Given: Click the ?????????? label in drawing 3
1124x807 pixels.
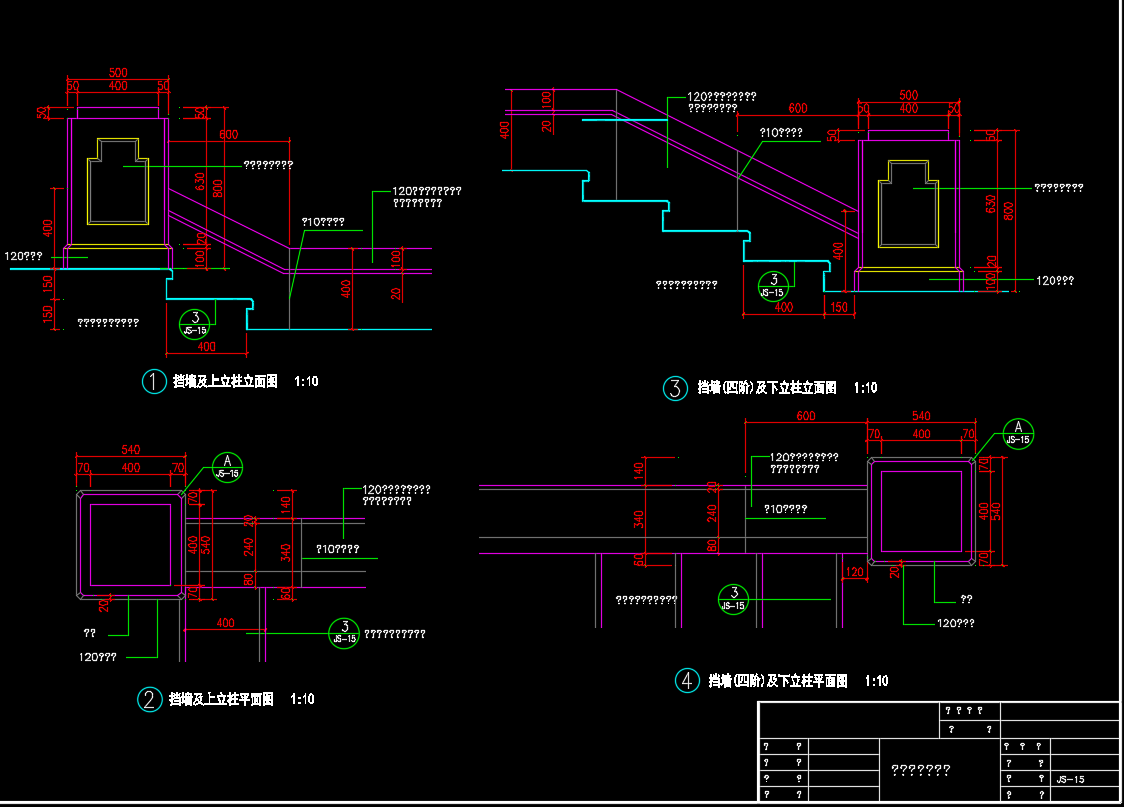Looking at the screenshot, I should click(687, 285).
